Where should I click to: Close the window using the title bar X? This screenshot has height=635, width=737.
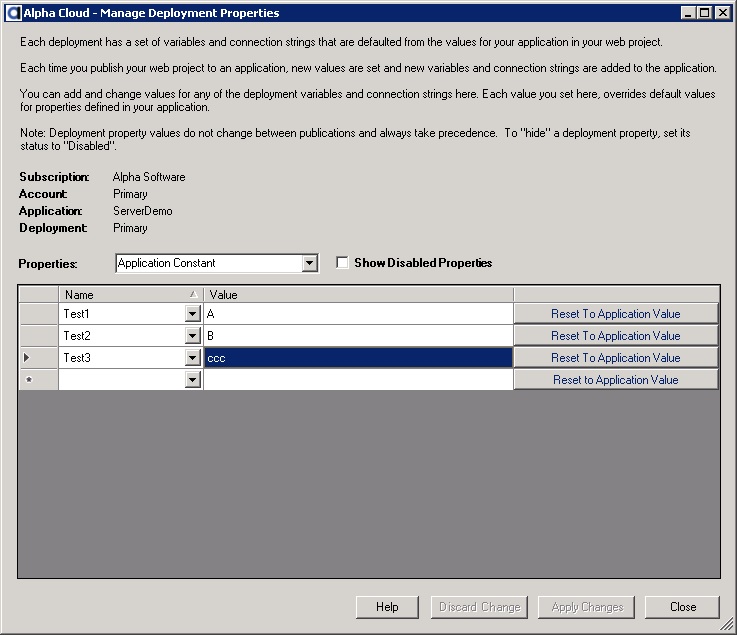[722, 13]
